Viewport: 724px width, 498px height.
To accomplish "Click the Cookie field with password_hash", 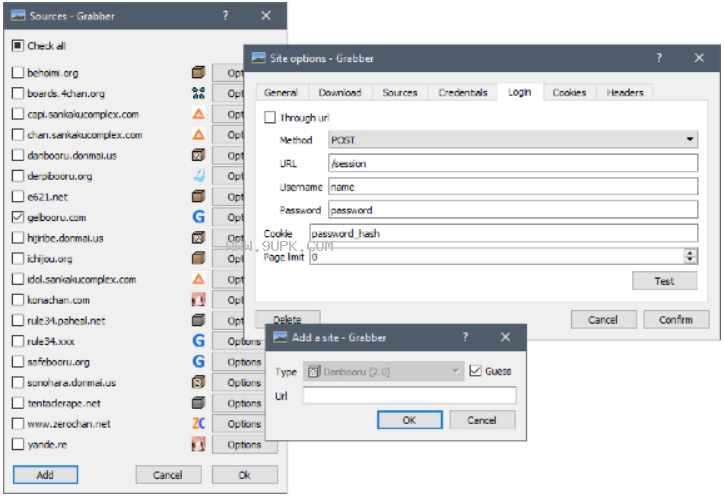I will 504,233.
